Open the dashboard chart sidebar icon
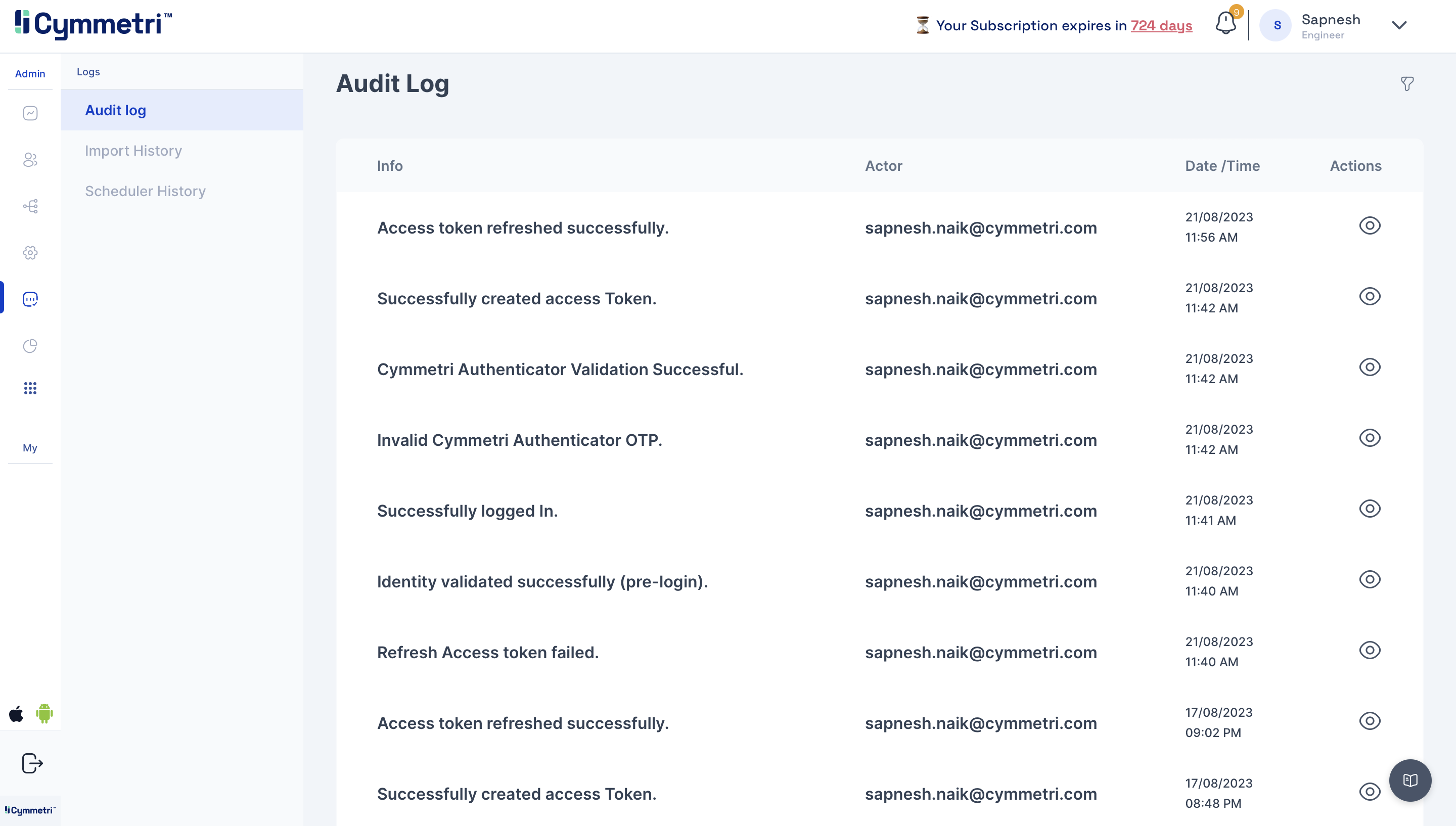Image resolution: width=1456 pixels, height=826 pixels. pos(30,113)
